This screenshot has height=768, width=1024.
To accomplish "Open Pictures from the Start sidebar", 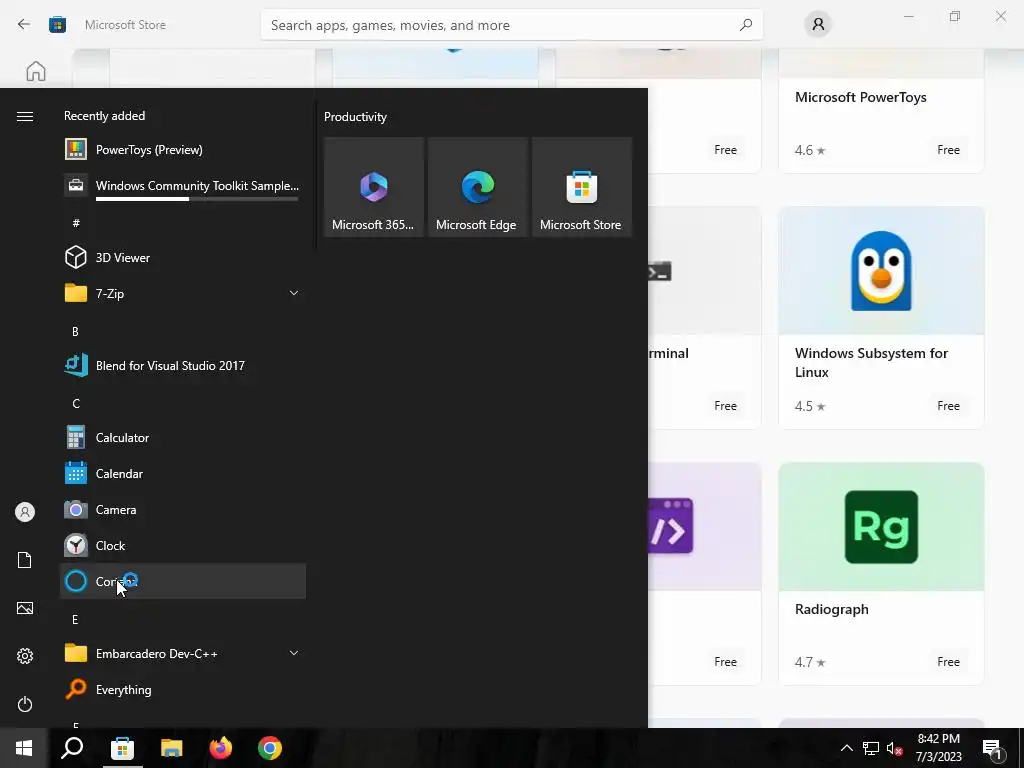I will click(25, 608).
